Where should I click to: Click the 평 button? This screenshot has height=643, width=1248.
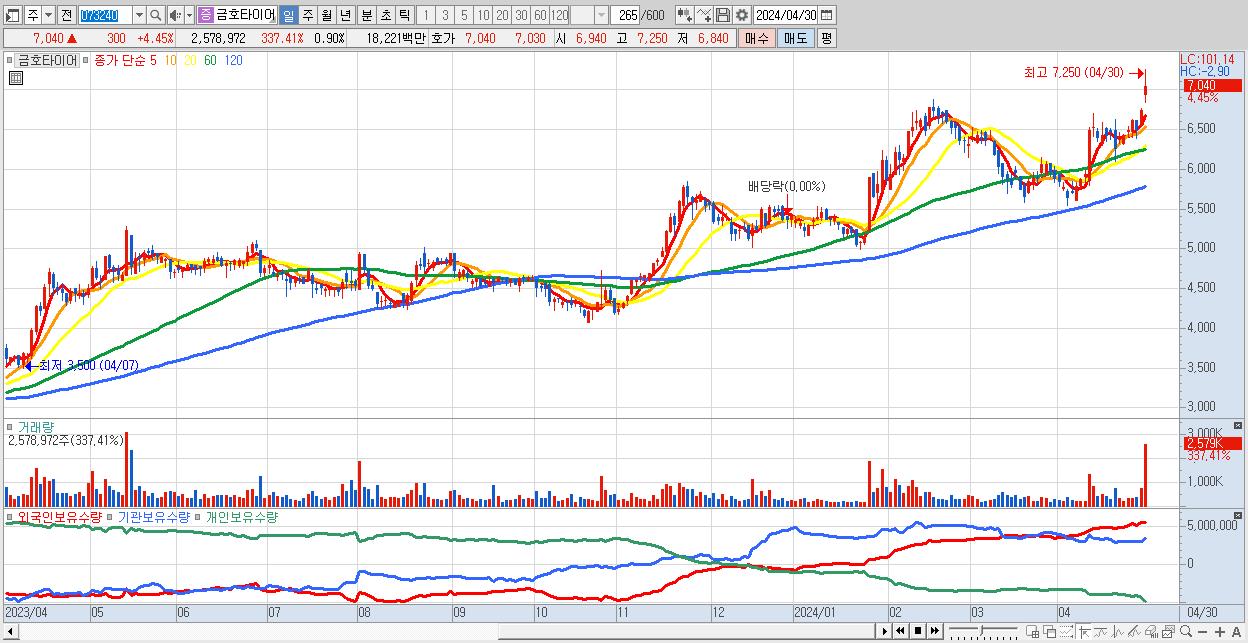coord(826,38)
